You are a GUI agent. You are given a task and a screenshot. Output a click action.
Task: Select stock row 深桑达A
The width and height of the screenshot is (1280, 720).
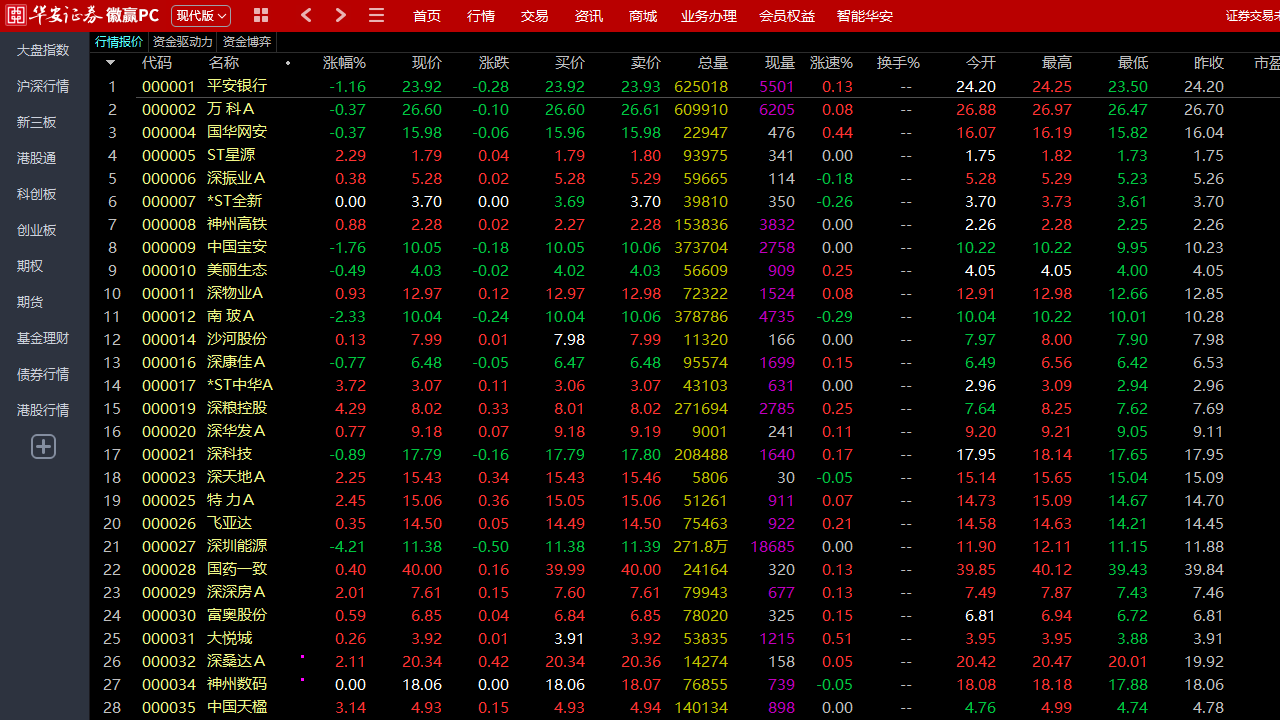(685, 661)
